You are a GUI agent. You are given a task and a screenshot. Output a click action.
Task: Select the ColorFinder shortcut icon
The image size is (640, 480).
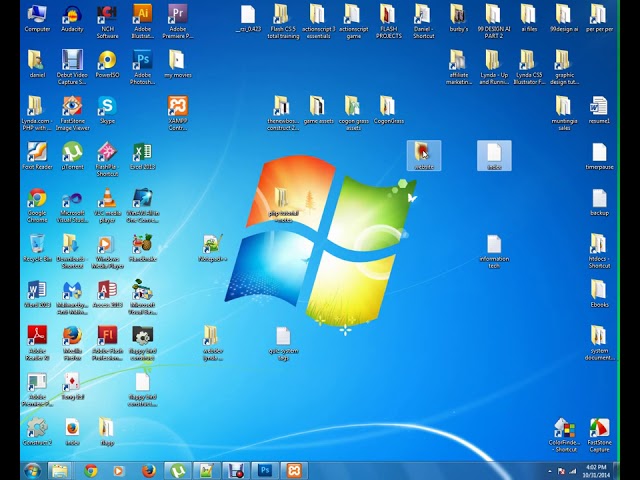(x=564, y=436)
